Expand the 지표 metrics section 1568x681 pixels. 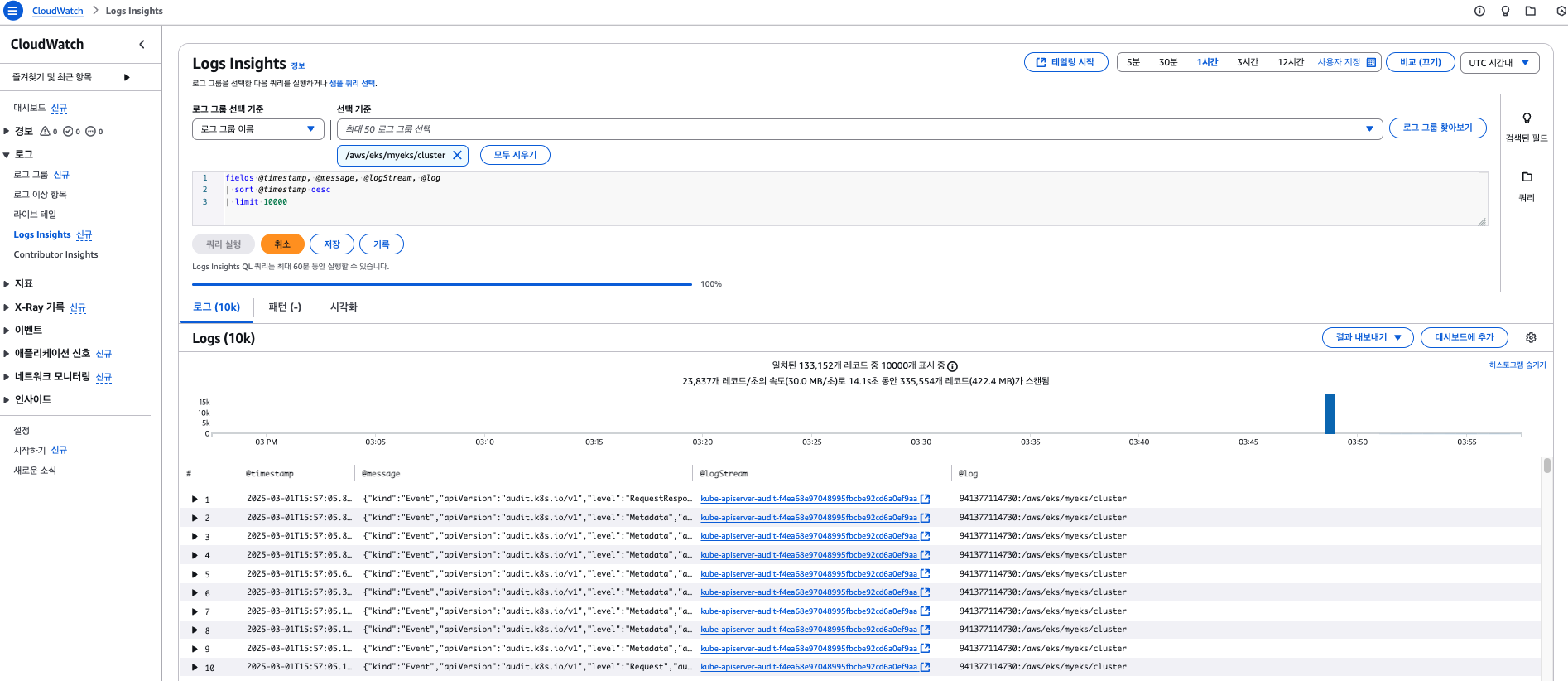[x=7, y=283]
